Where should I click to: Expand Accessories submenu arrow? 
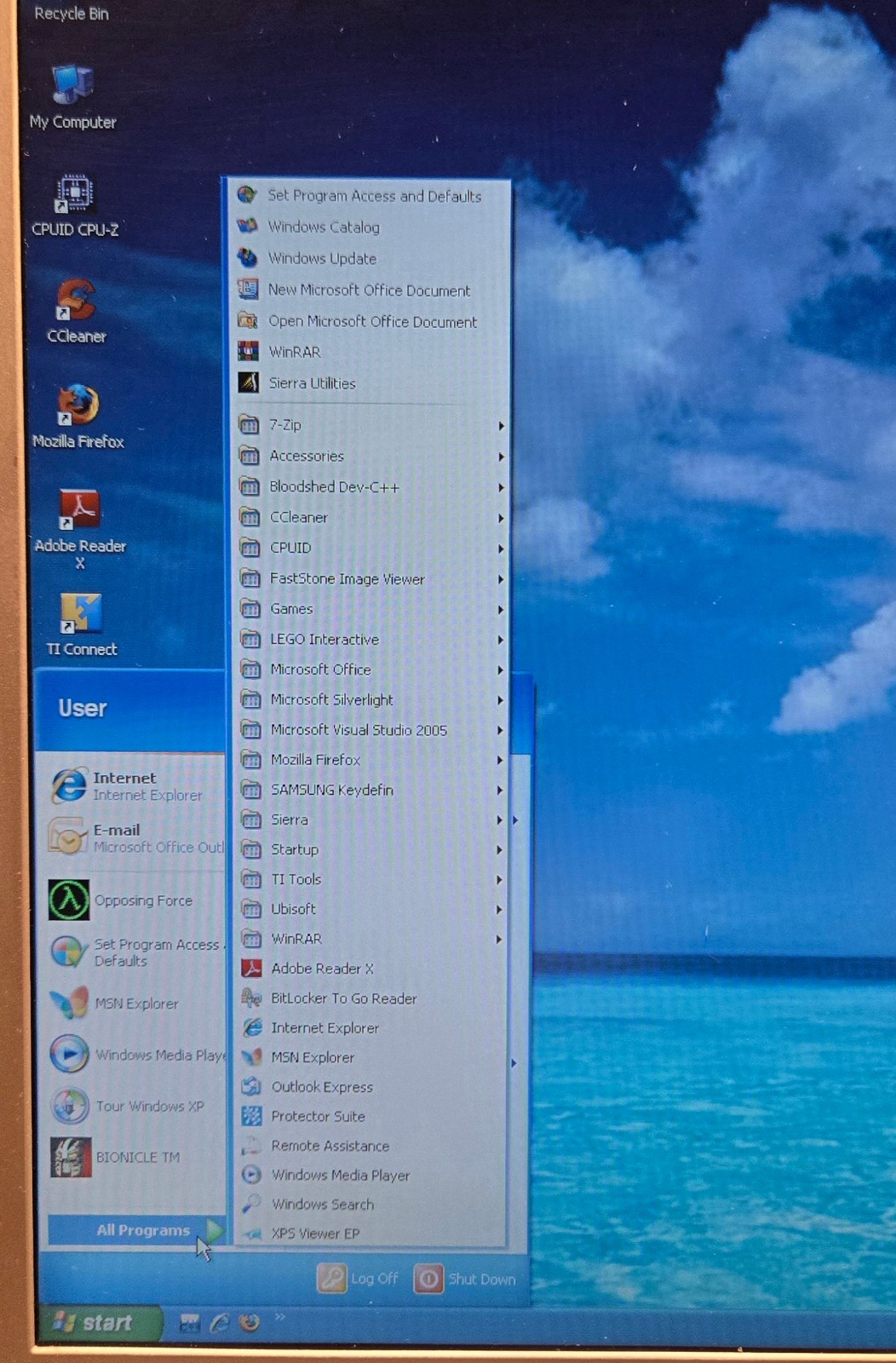(x=501, y=457)
